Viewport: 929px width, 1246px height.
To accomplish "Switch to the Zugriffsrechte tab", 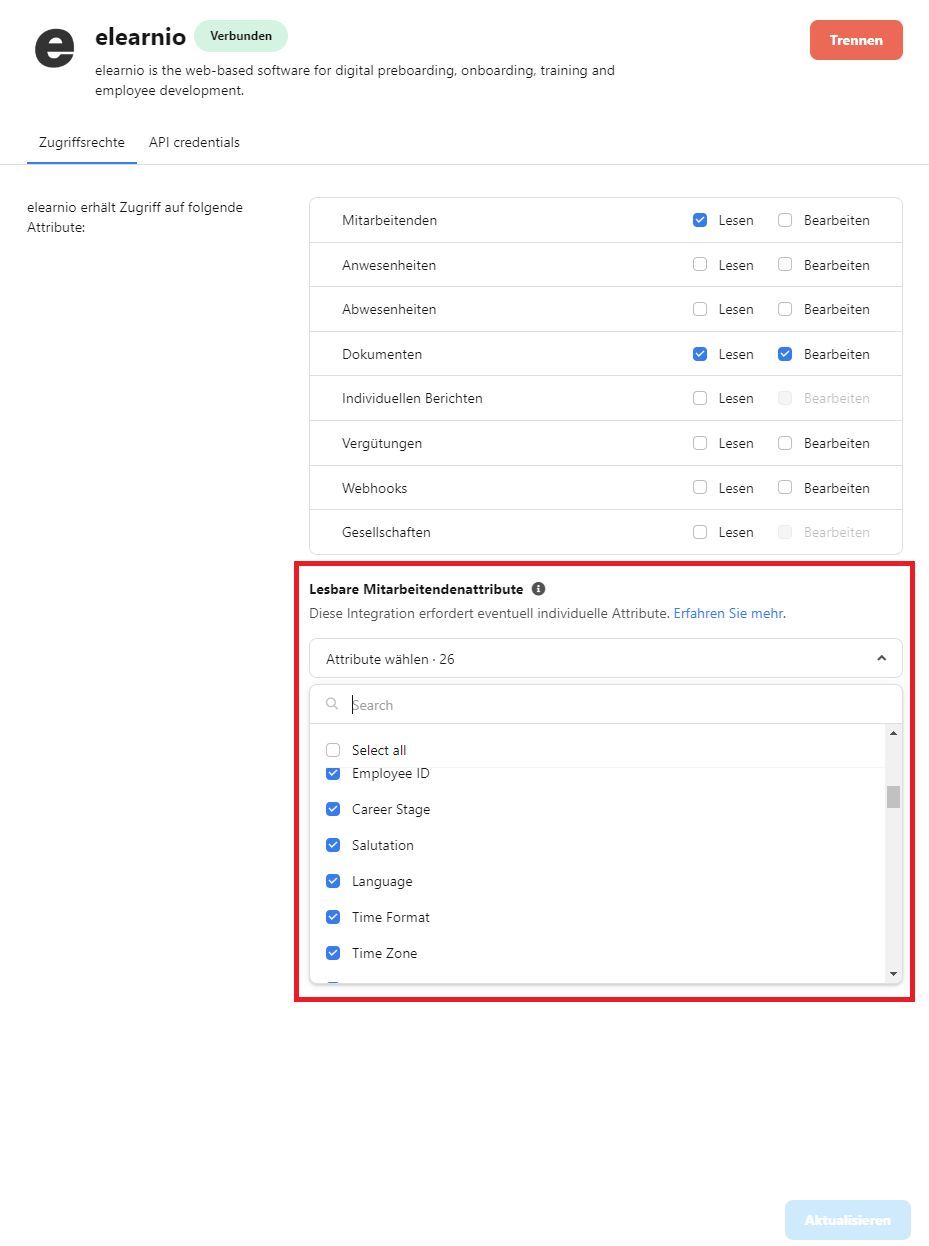I will [x=82, y=142].
